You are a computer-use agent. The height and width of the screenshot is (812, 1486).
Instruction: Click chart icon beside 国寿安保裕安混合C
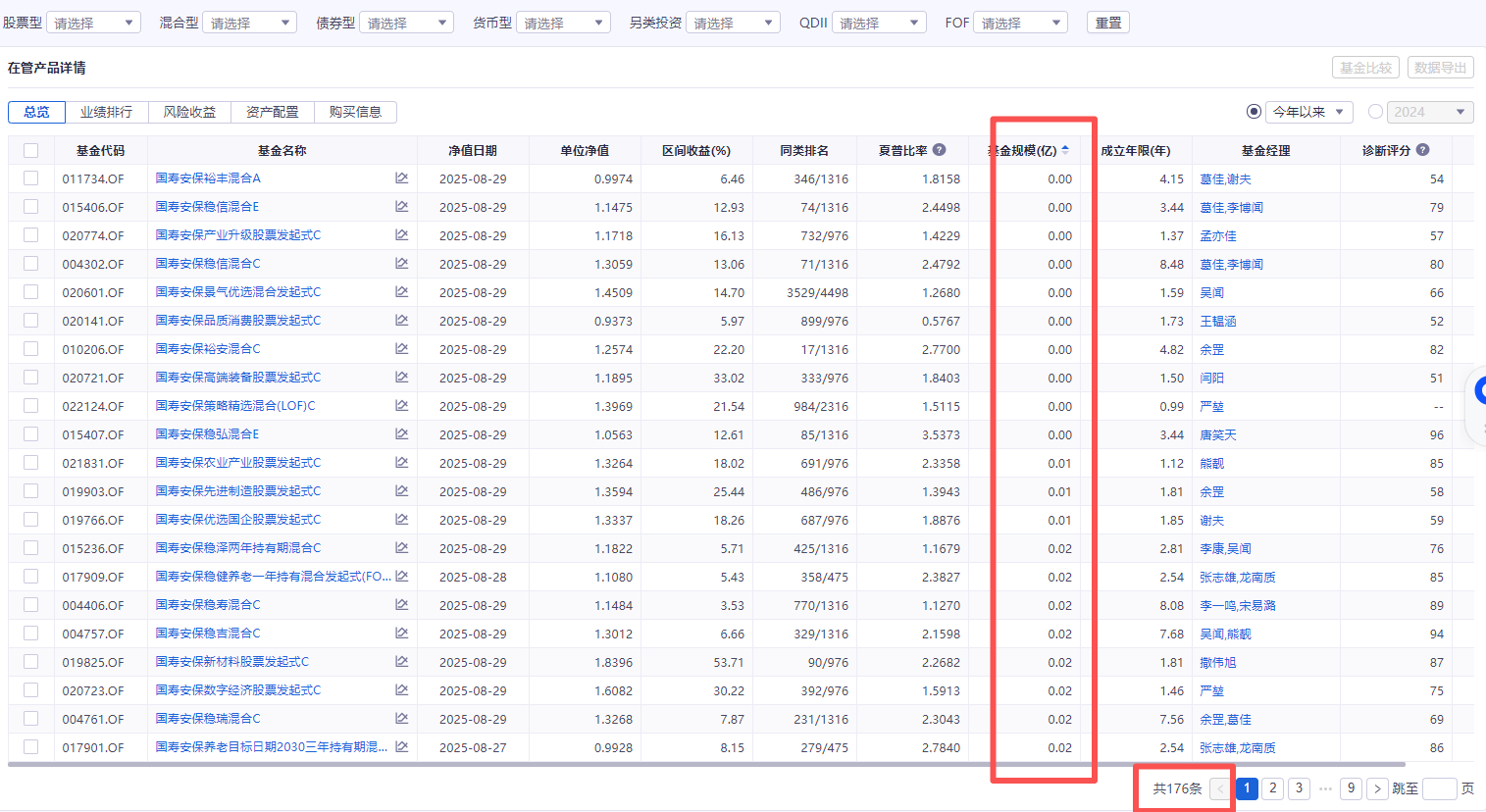(401, 349)
